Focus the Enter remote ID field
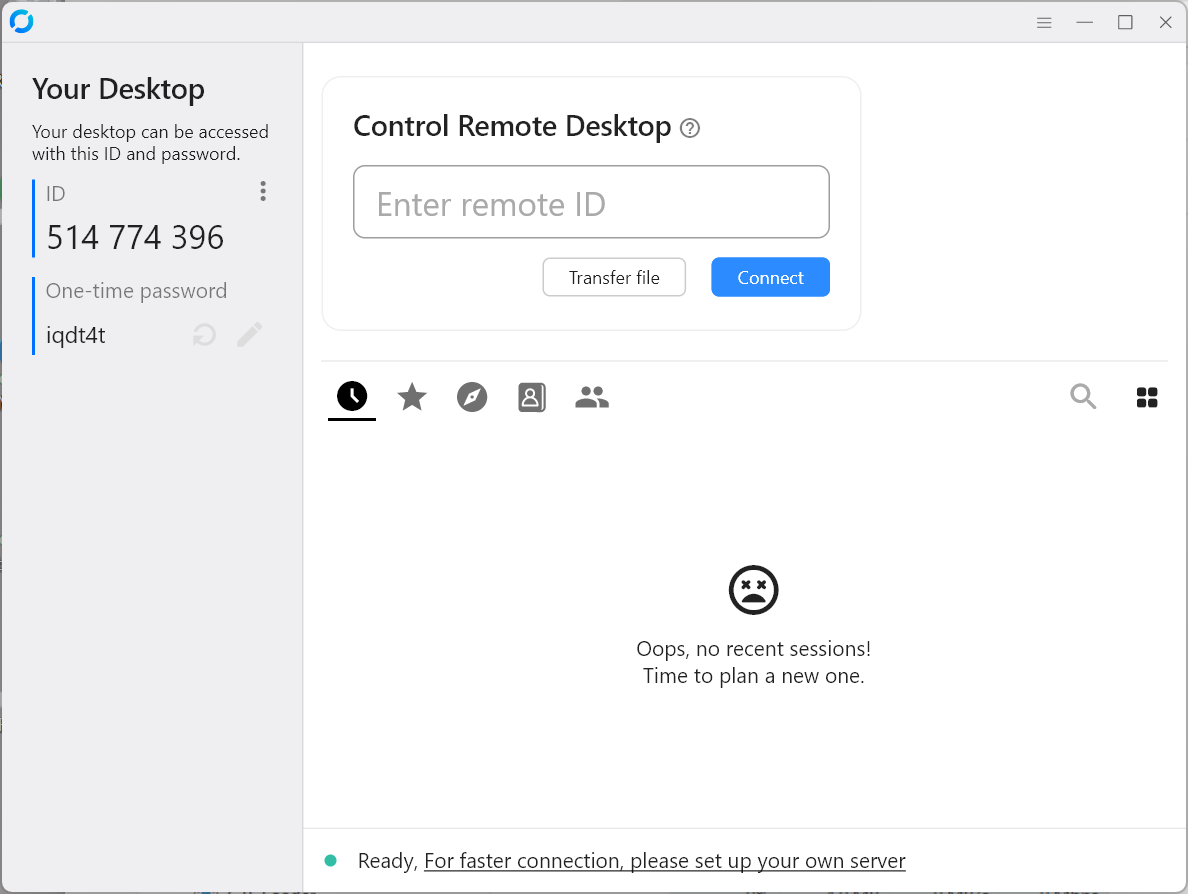1188x894 pixels. coord(591,202)
